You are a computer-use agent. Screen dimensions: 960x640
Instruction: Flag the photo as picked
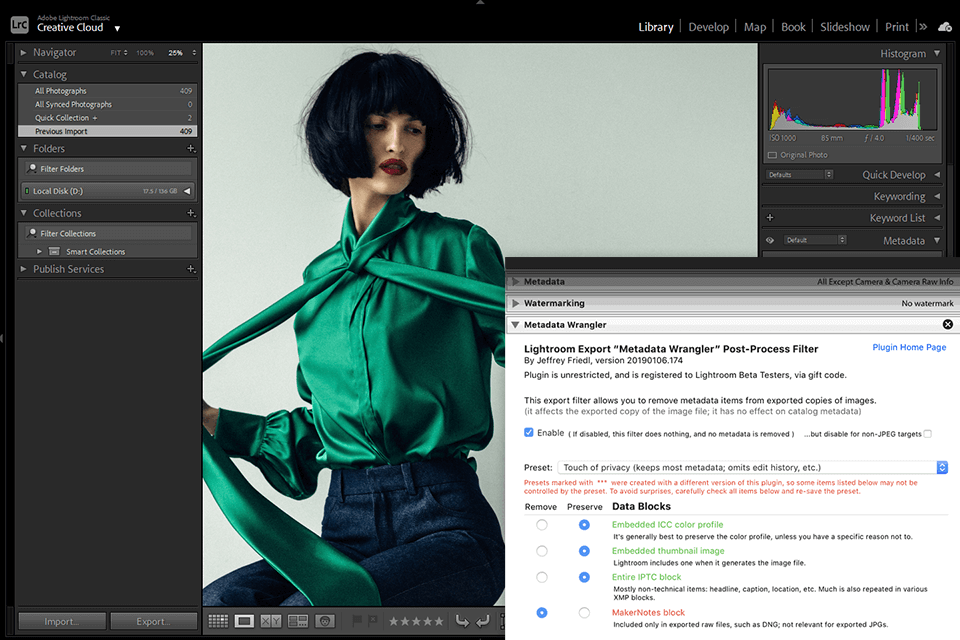(x=357, y=621)
